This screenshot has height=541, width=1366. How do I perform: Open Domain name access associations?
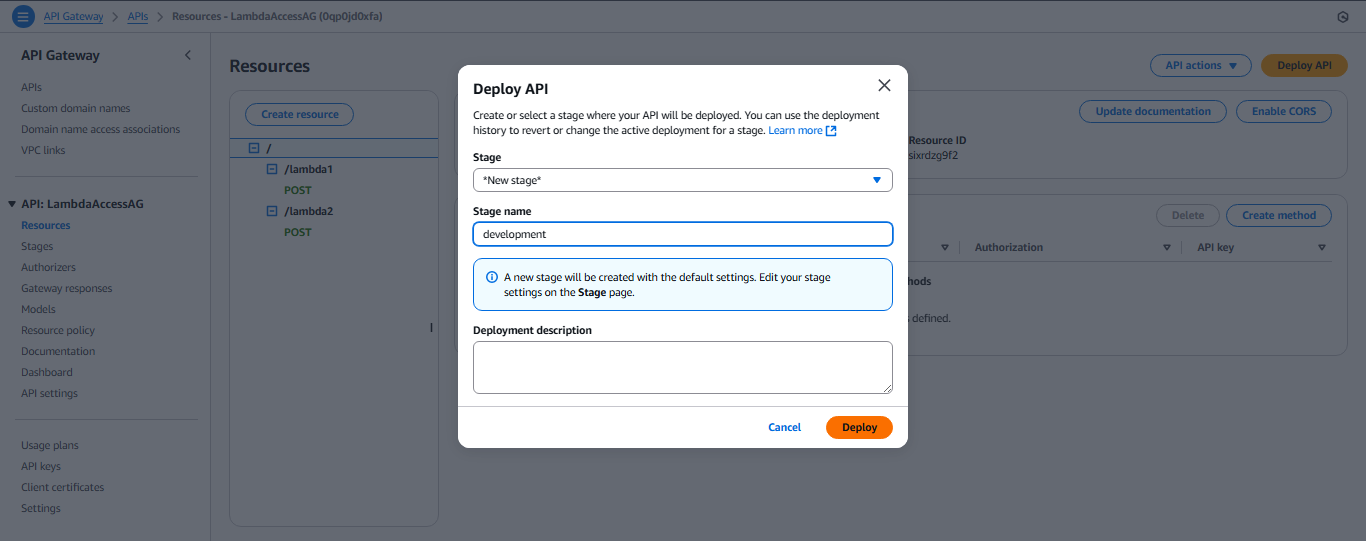click(100, 129)
